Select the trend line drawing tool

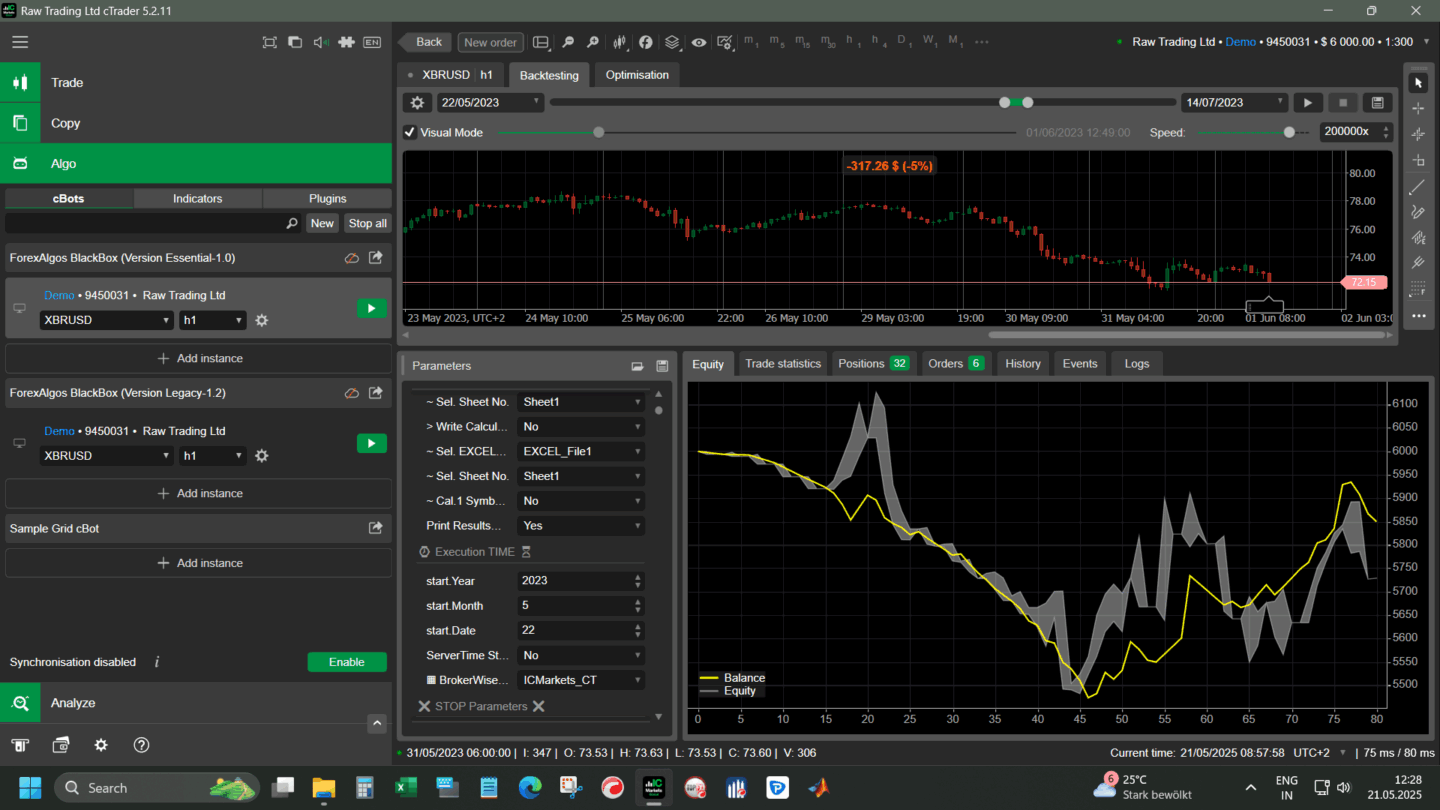[1417, 187]
